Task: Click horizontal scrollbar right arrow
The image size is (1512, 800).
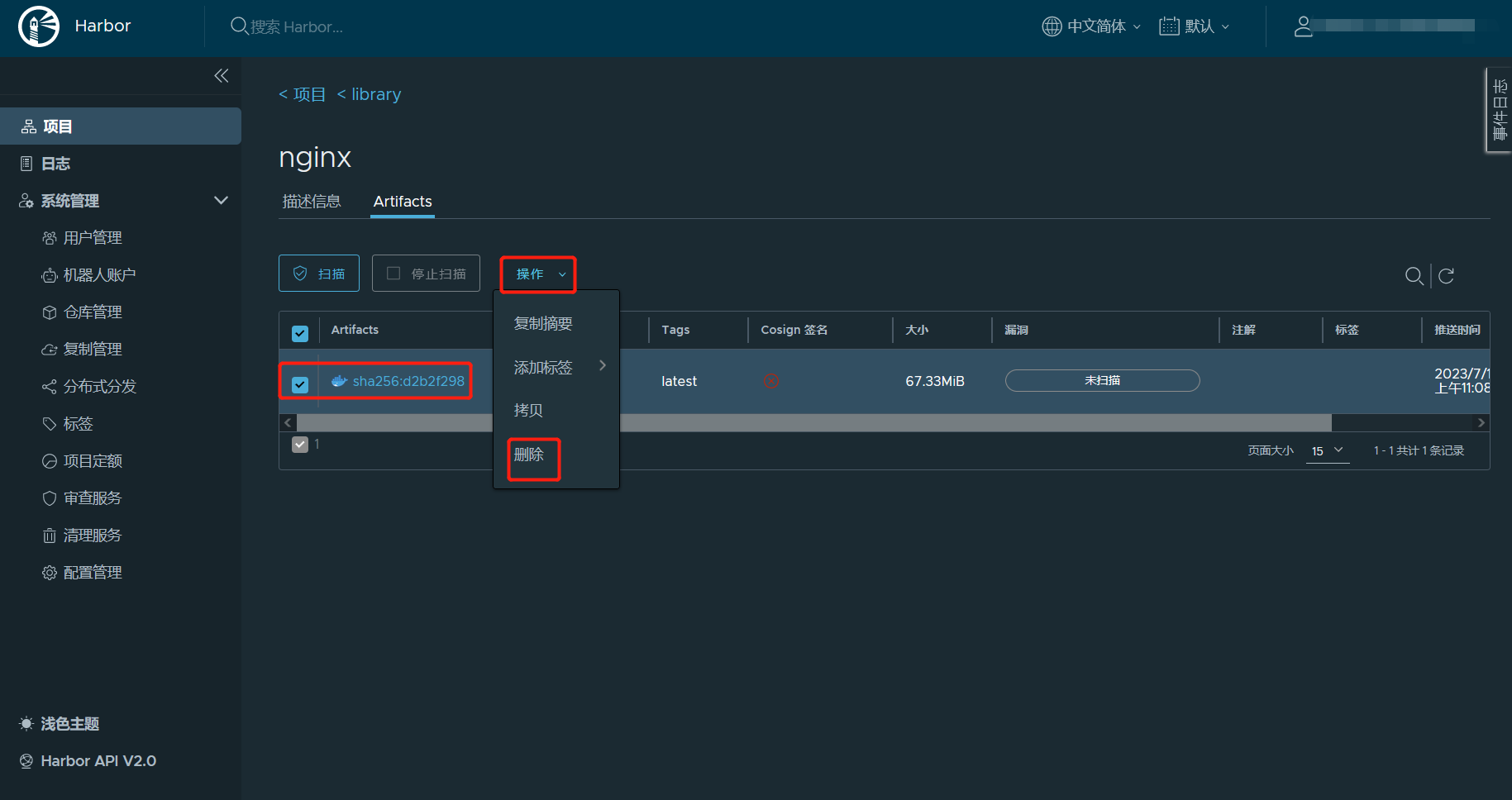Action: 1481,422
